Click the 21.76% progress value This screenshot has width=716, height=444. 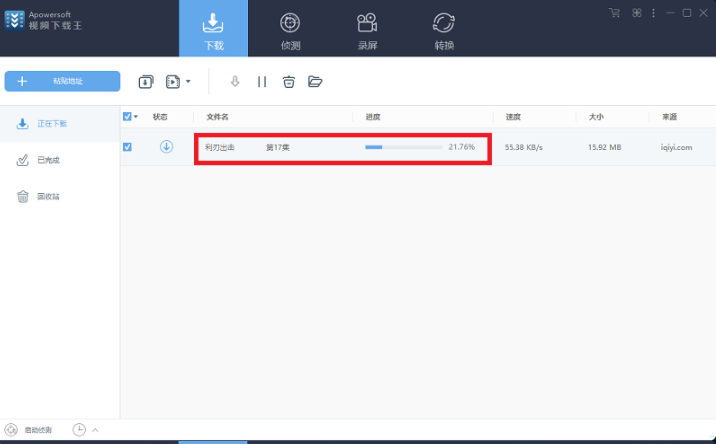pyautogui.click(x=462, y=147)
